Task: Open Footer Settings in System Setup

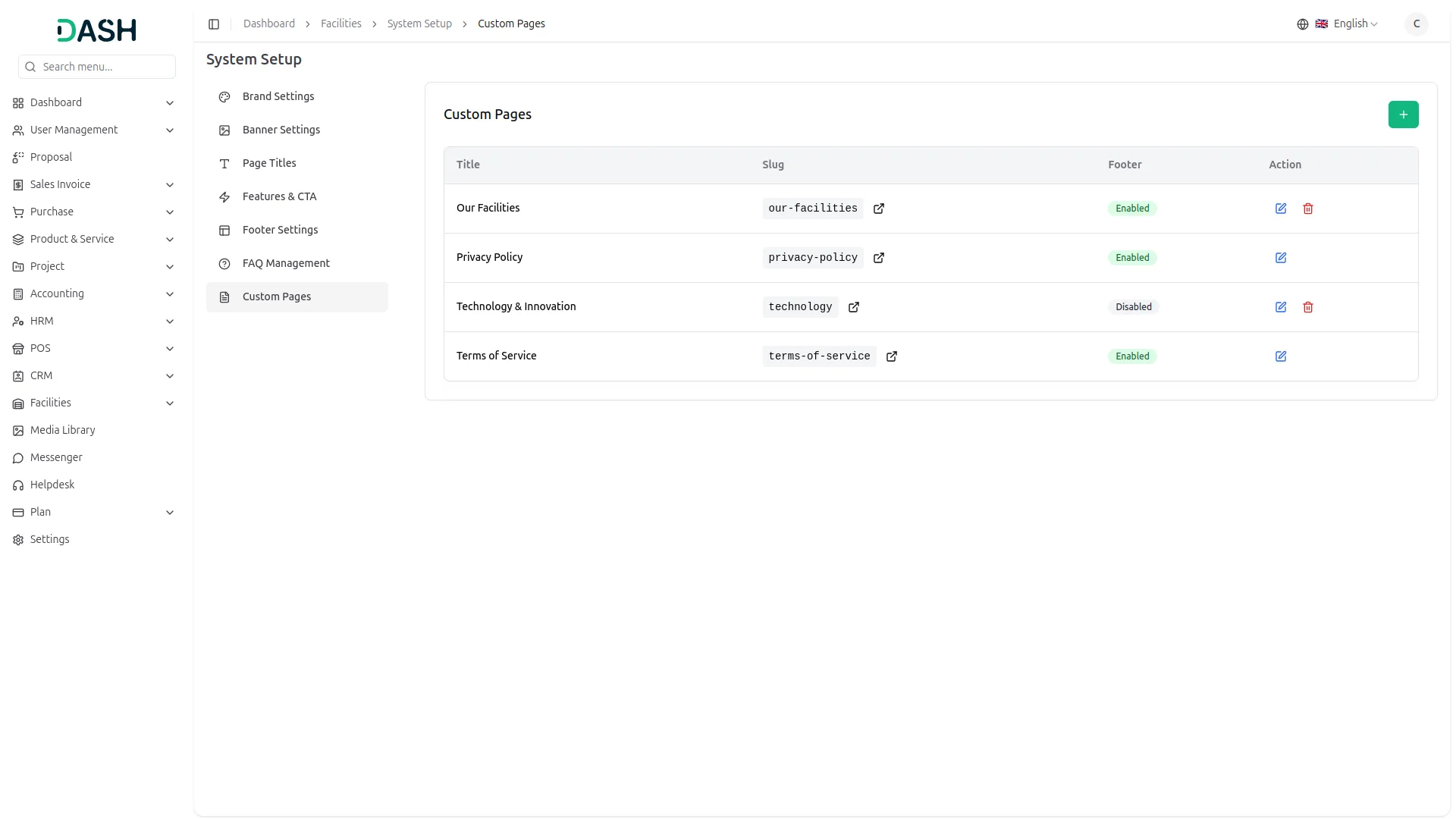Action: coord(280,230)
